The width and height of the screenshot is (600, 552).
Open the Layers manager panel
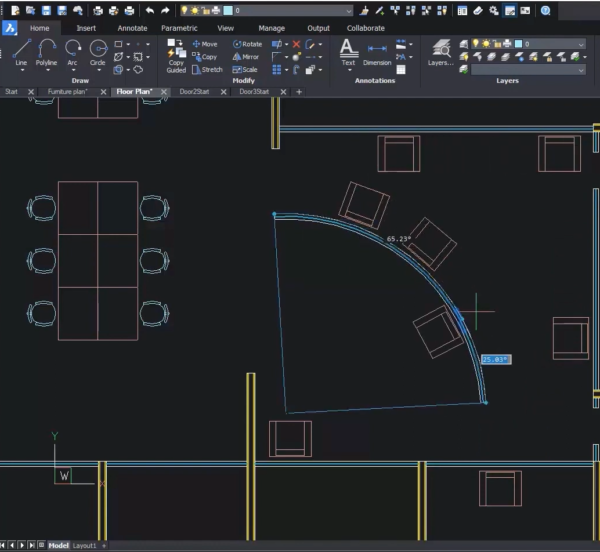click(x=440, y=51)
